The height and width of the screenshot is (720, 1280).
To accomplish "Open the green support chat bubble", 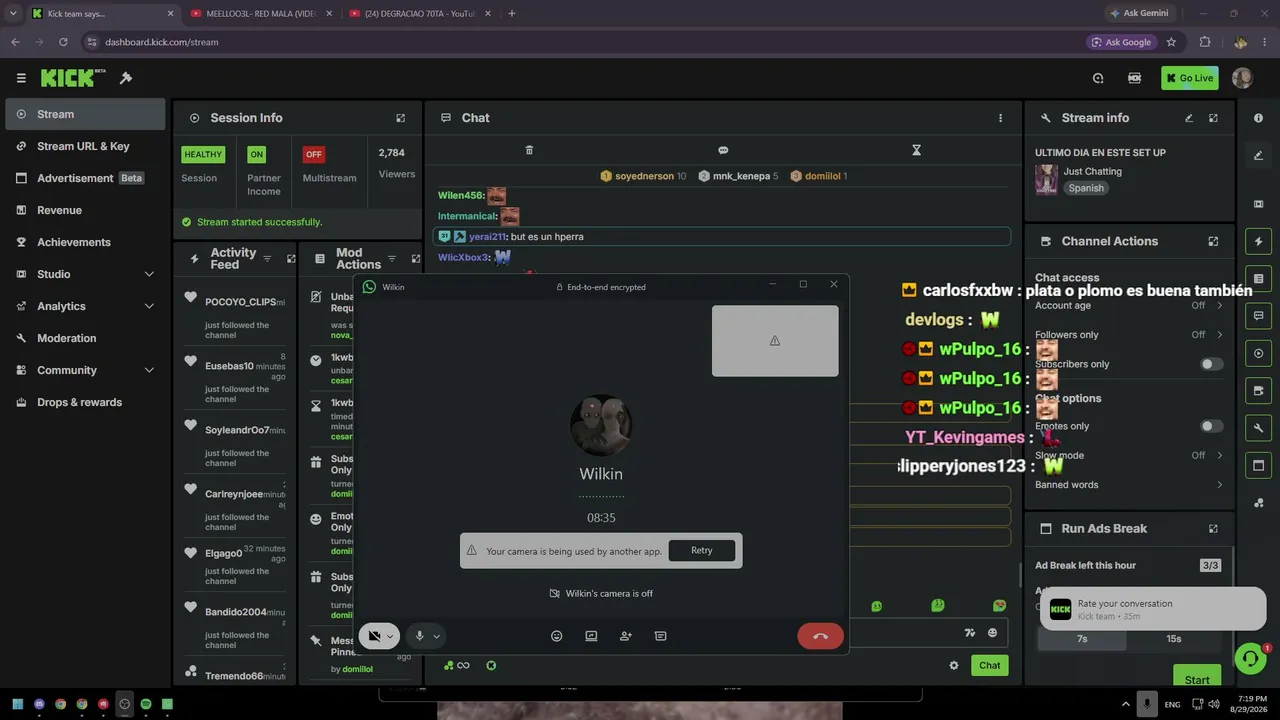I will pyautogui.click(x=1250, y=658).
